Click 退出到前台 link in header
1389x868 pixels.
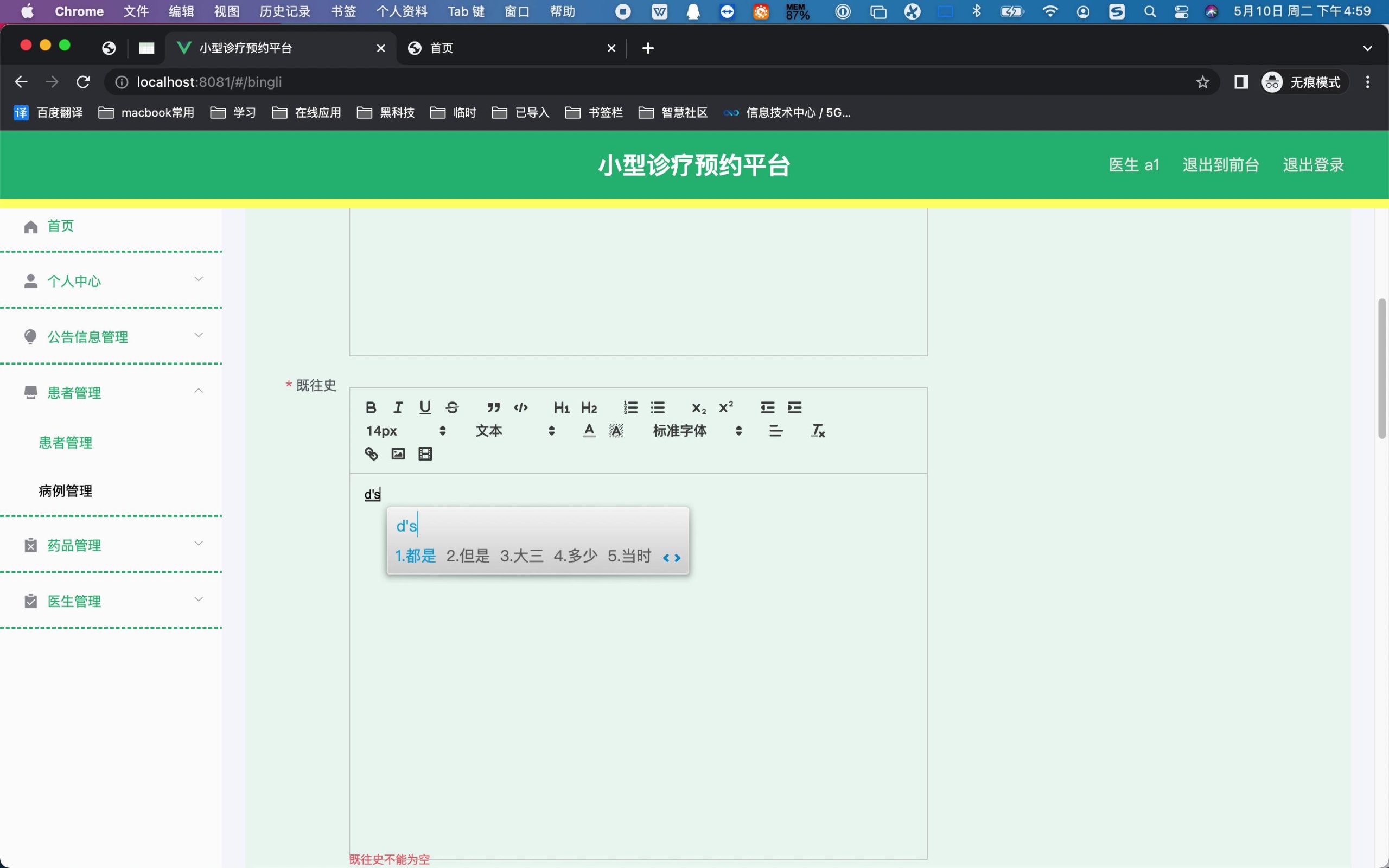pos(1220,165)
